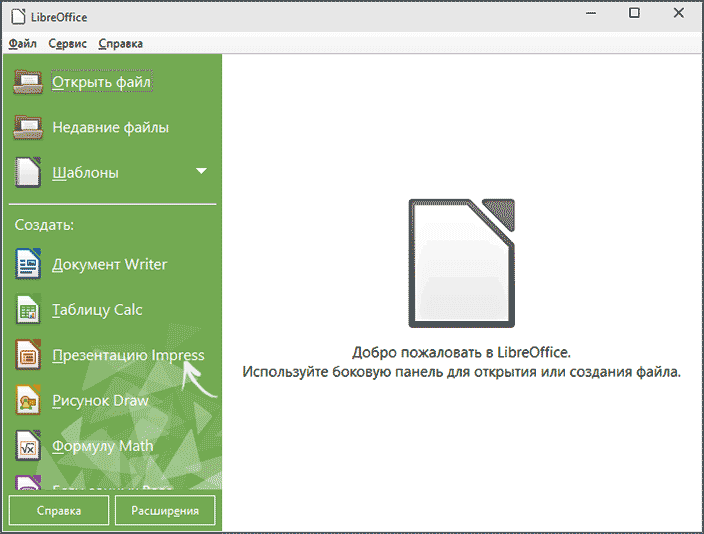
Task: Close the LibreOffice window
Action: [678, 13]
